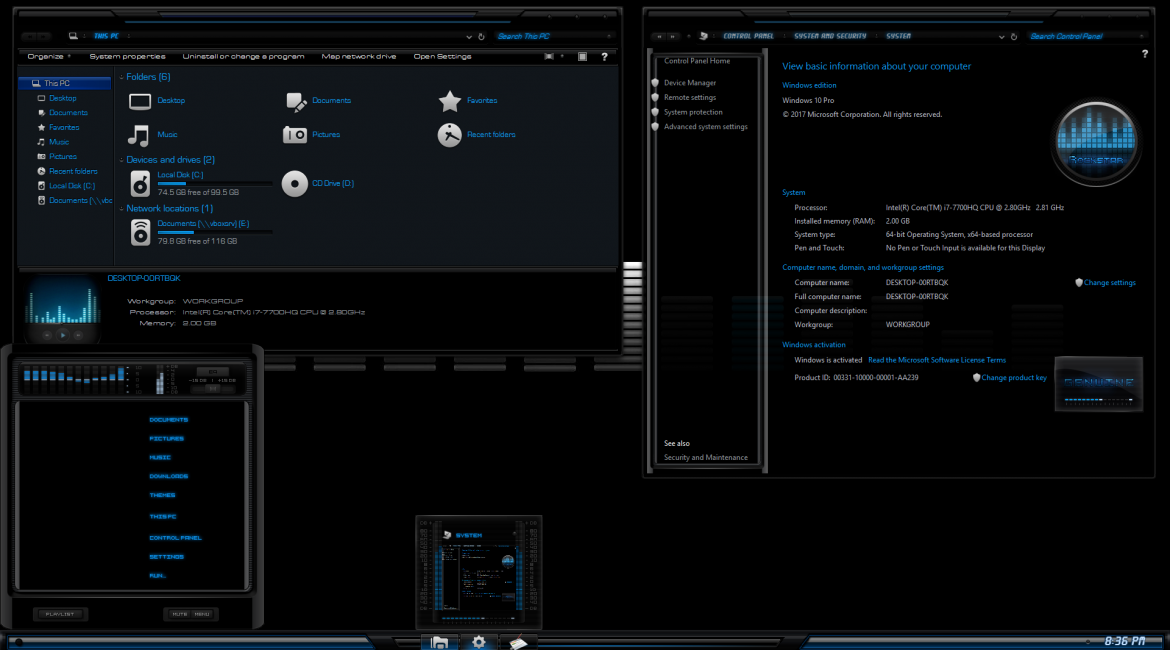Viewport: 1170px width, 650px height.
Task: Click the System protection shield icon
Action: tap(655, 112)
